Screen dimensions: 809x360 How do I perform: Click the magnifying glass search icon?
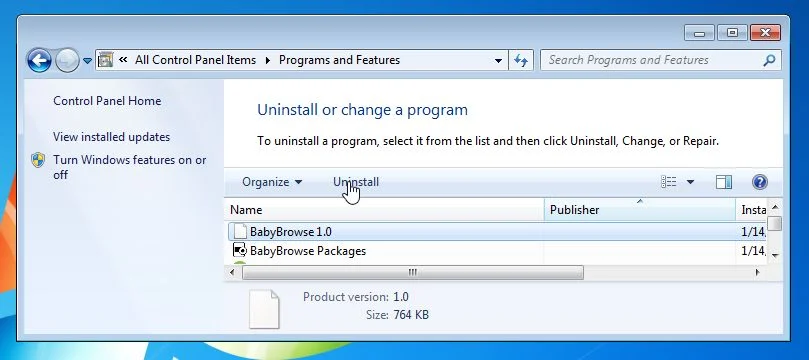point(769,60)
